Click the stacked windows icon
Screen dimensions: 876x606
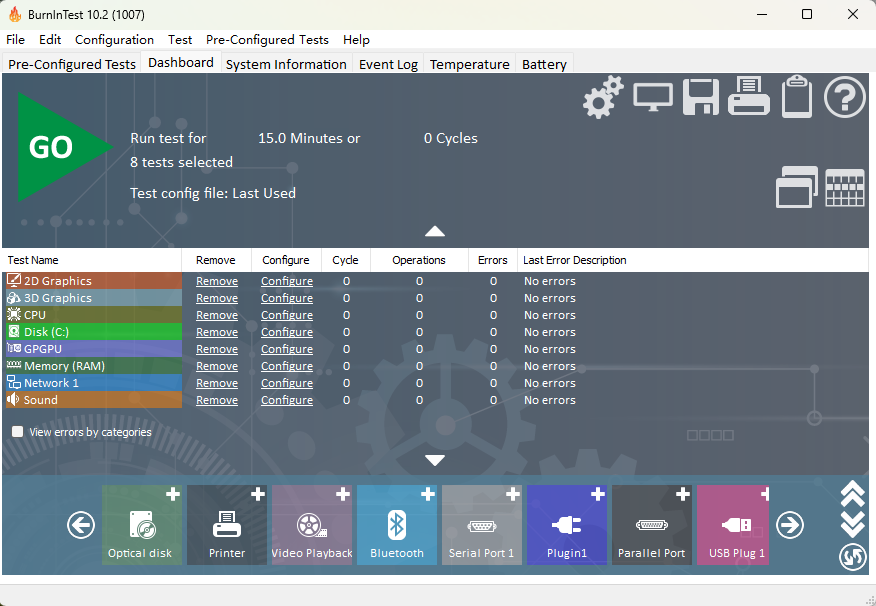tap(797, 187)
